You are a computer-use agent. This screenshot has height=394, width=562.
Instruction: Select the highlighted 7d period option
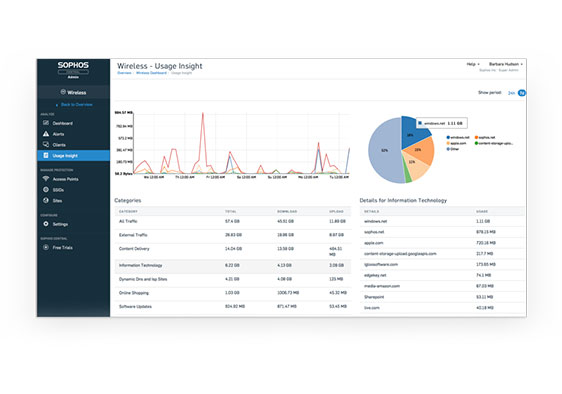(x=522, y=93)
